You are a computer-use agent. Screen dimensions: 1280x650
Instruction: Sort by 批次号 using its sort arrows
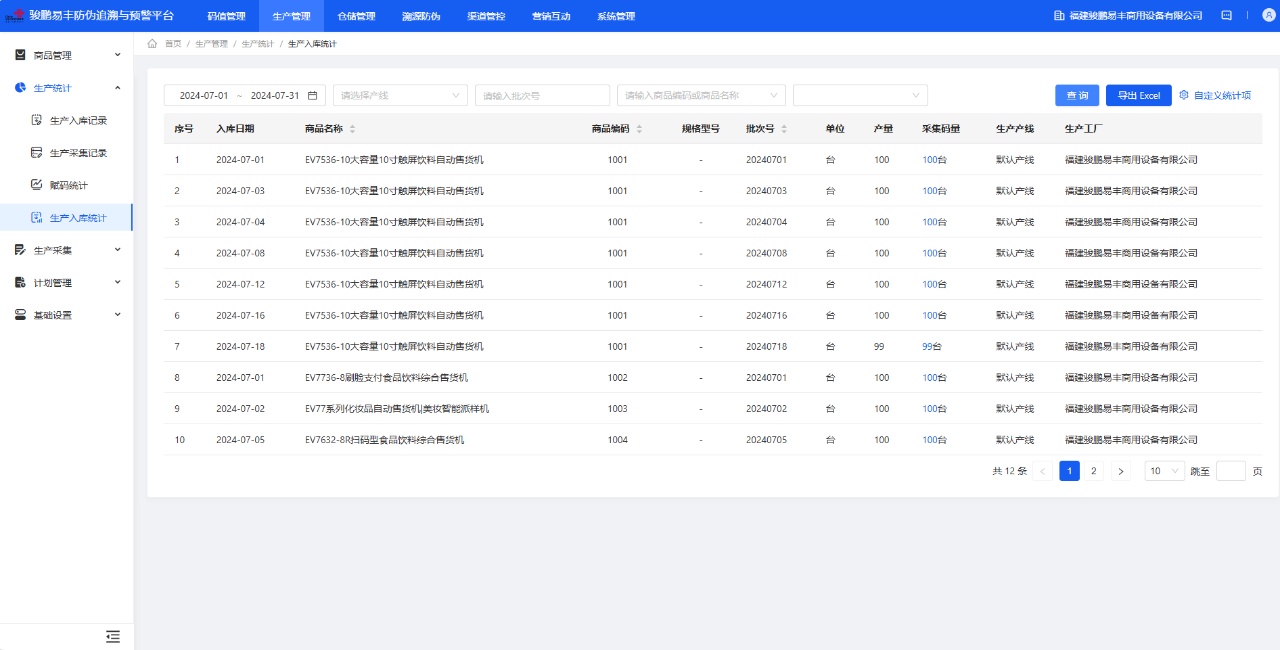click(784, 129)
